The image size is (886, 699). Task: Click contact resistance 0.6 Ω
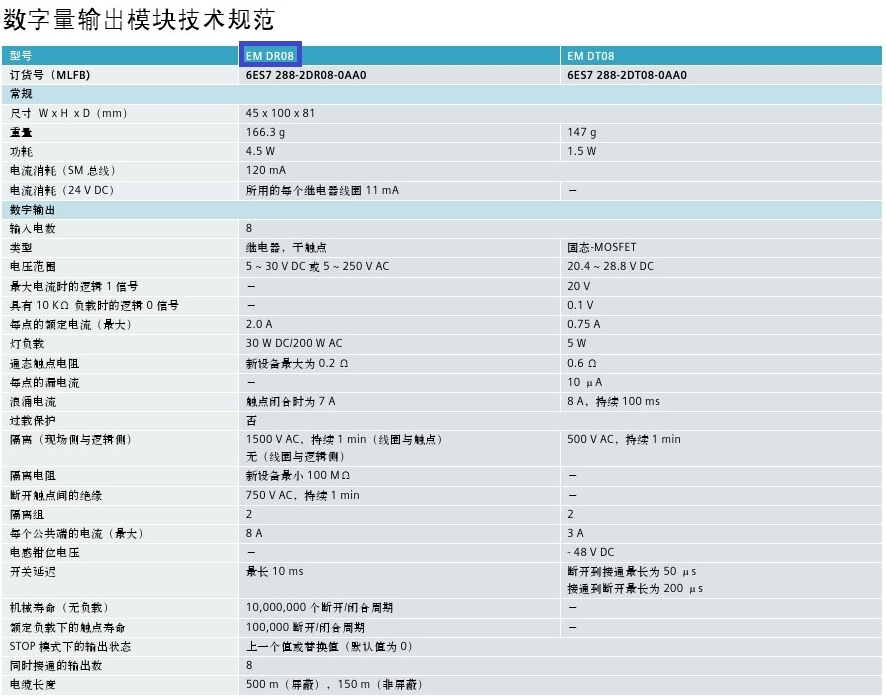coord(581,363)
